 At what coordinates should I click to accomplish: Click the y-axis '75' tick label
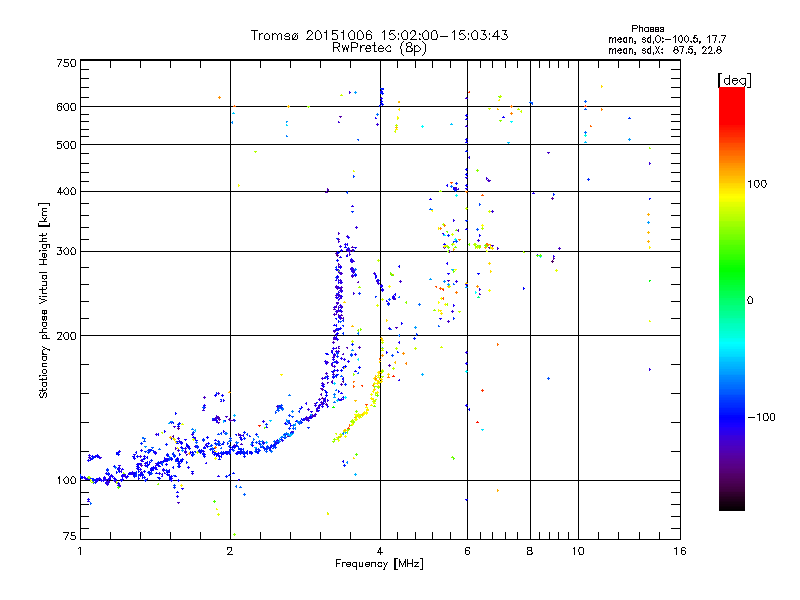coord(70,536)
